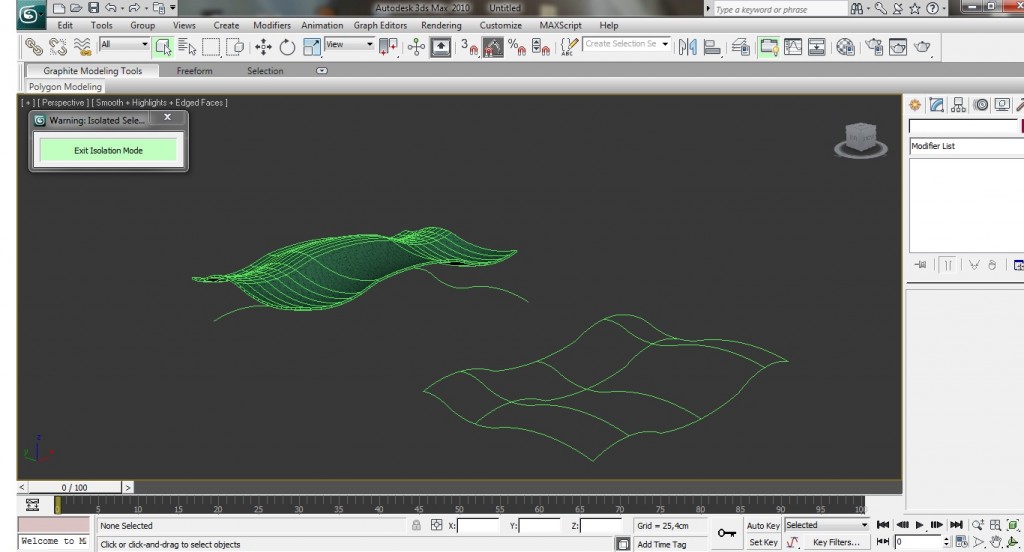
Task: Open the Manage Layers dialog
Action: coord(741,47)
